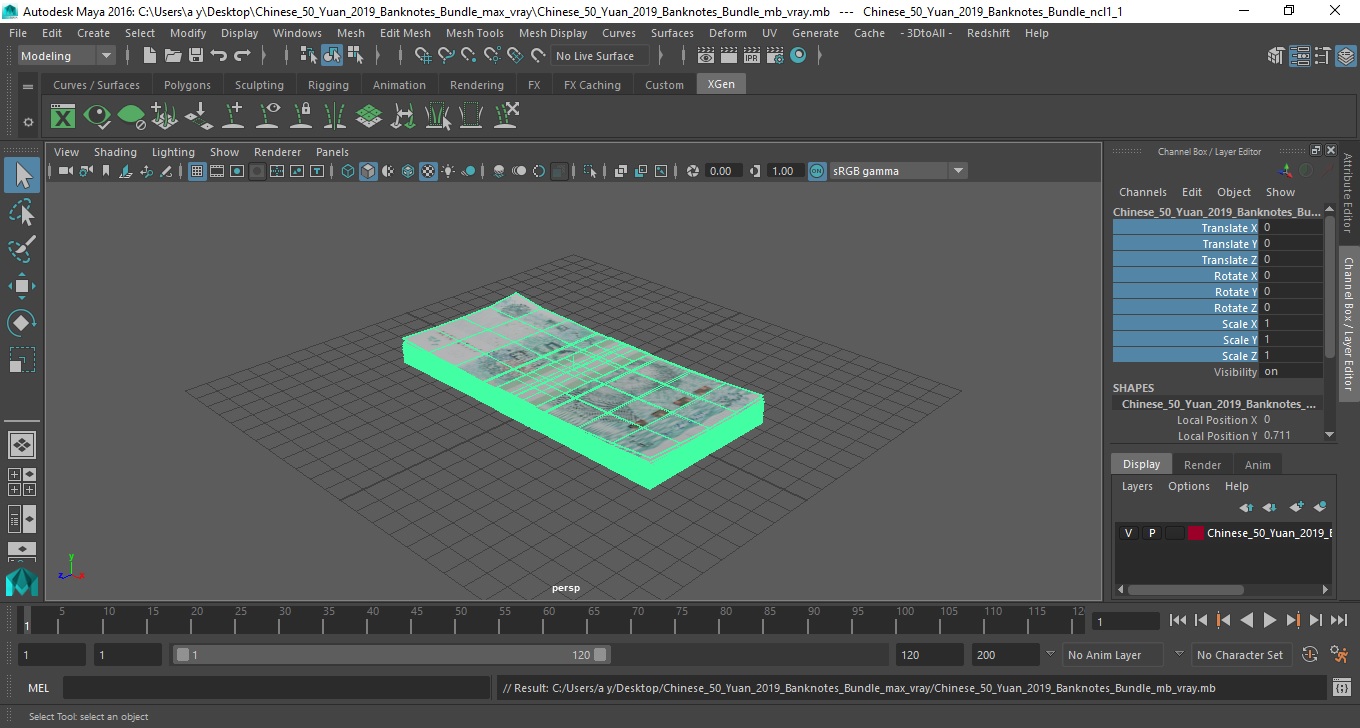Switch to the Rigging shelf tab
This screenshot has height=728, width=1360.
pos(328,85)
